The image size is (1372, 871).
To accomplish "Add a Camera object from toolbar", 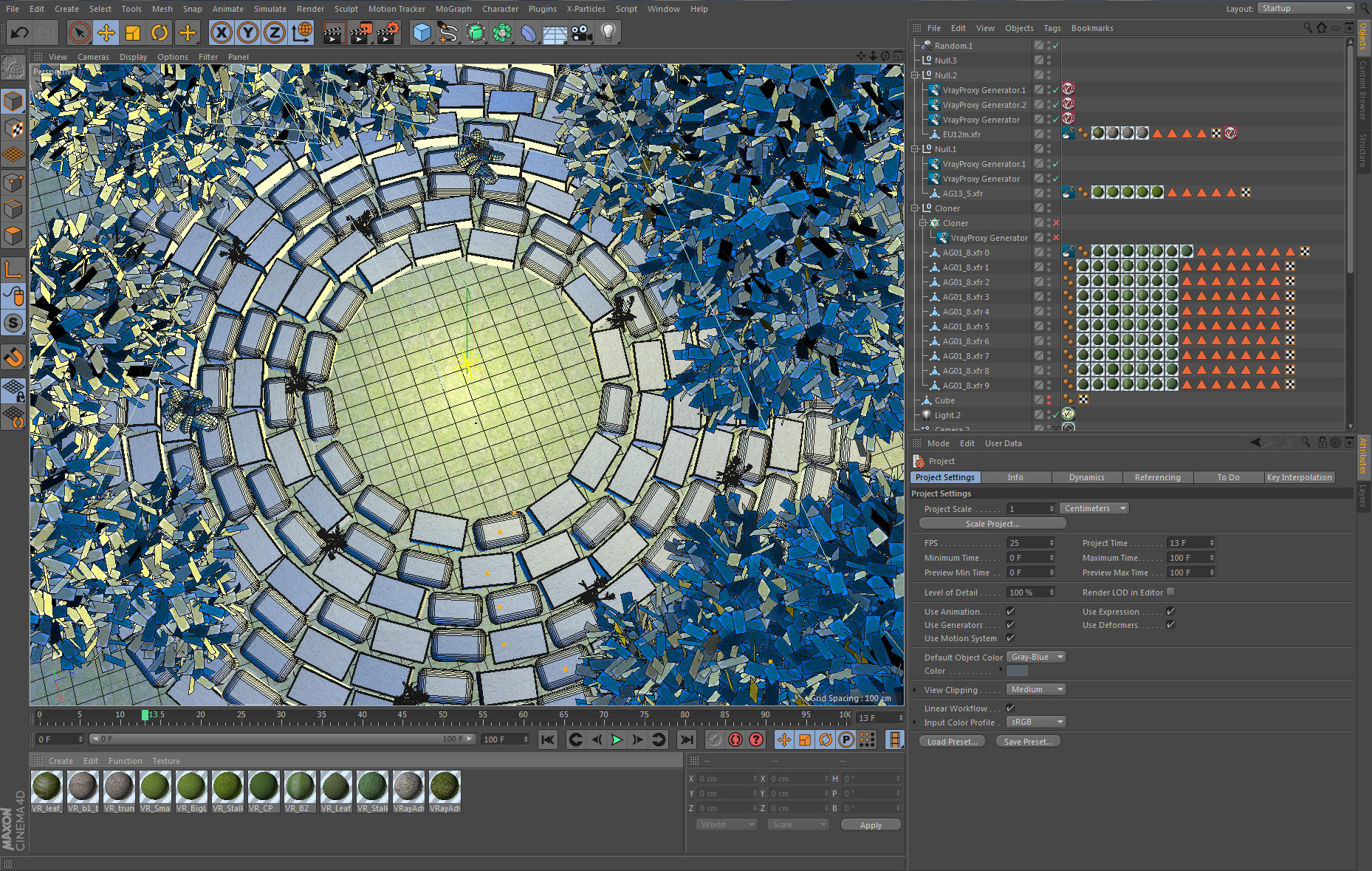I will (582, 33).
